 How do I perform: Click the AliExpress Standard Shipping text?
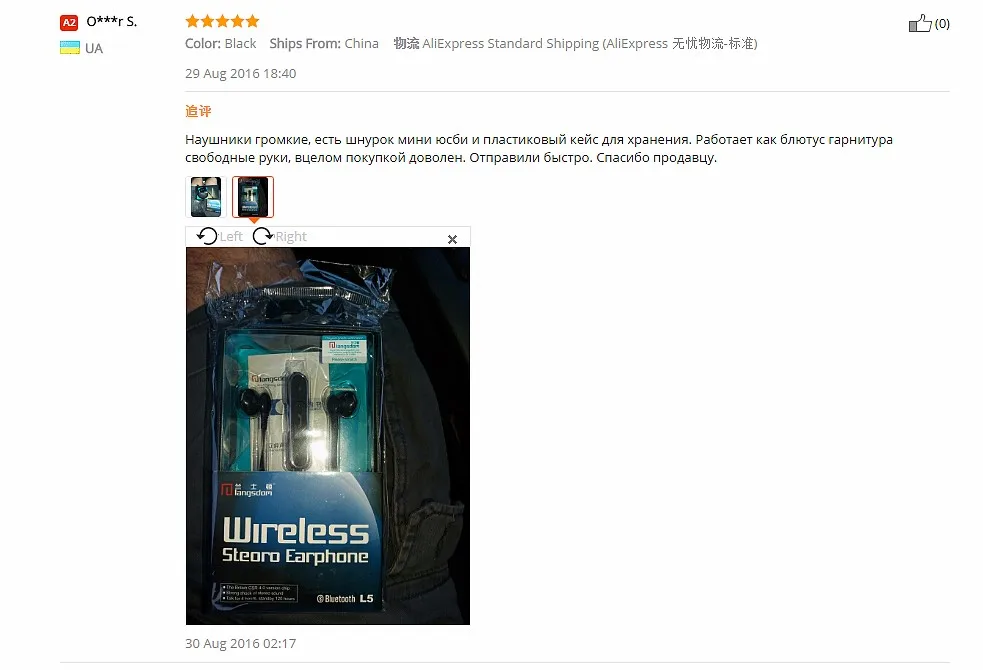[x=576, y=43]
